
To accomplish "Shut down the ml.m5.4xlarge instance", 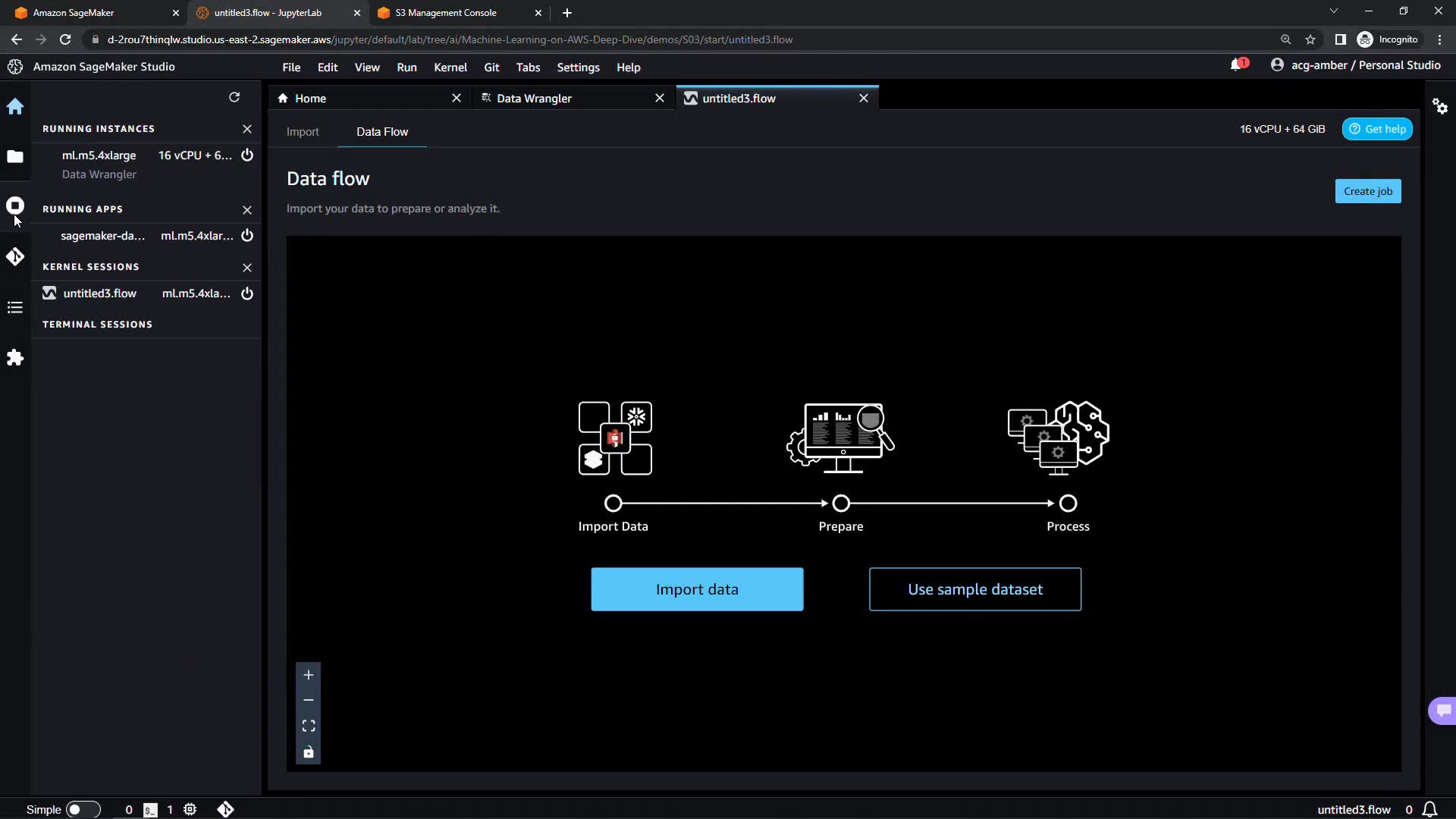I will click(247, 155).
